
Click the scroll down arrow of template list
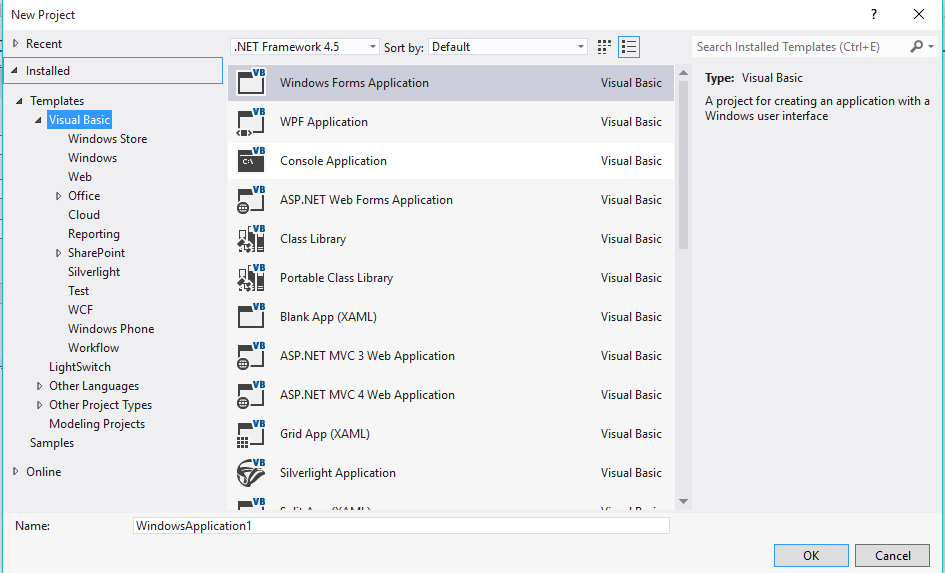tap(683, 501)
